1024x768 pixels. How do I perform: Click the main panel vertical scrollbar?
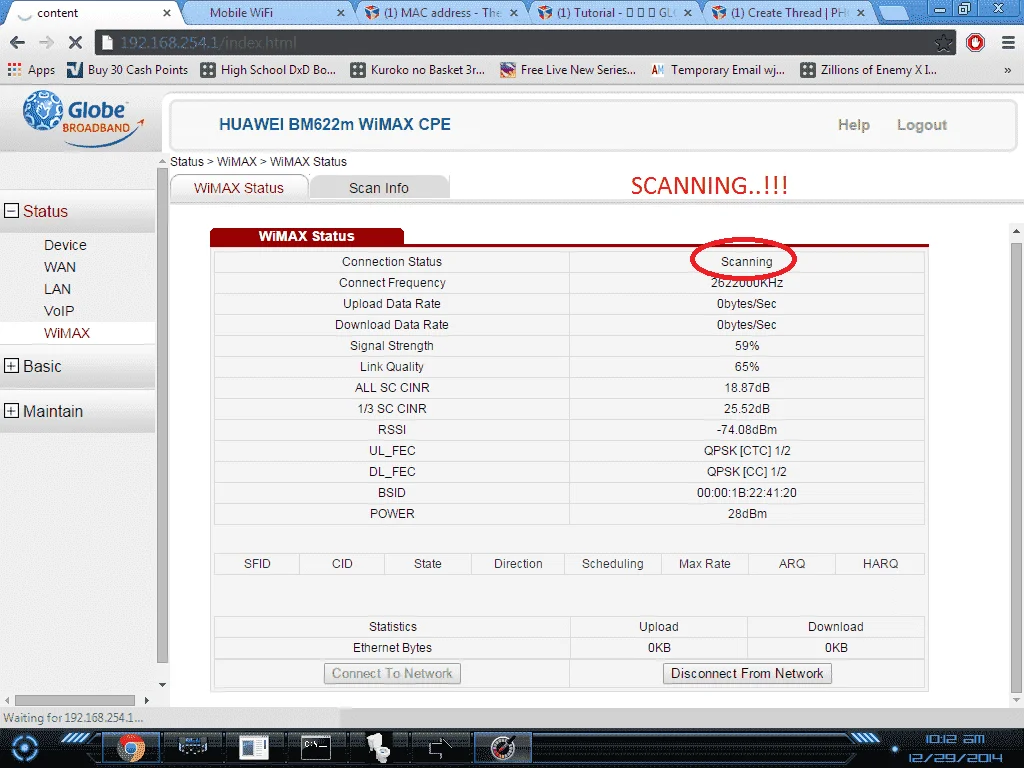1016,467
